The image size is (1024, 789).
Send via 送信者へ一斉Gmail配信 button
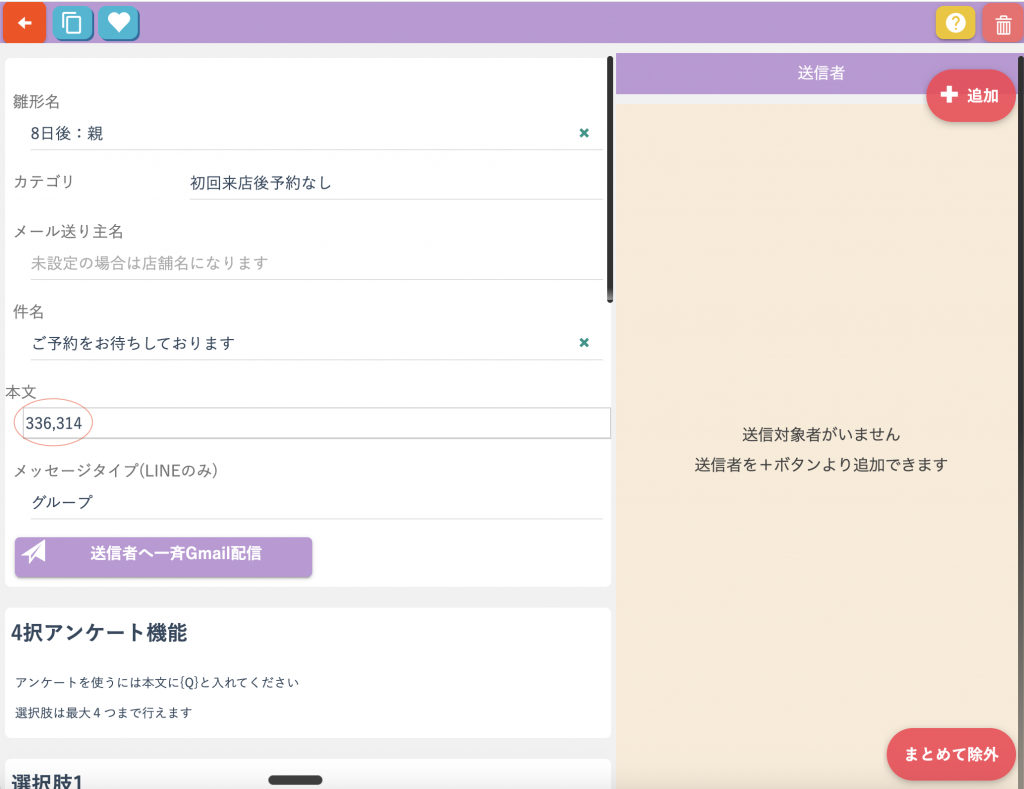tap(163, 557)
